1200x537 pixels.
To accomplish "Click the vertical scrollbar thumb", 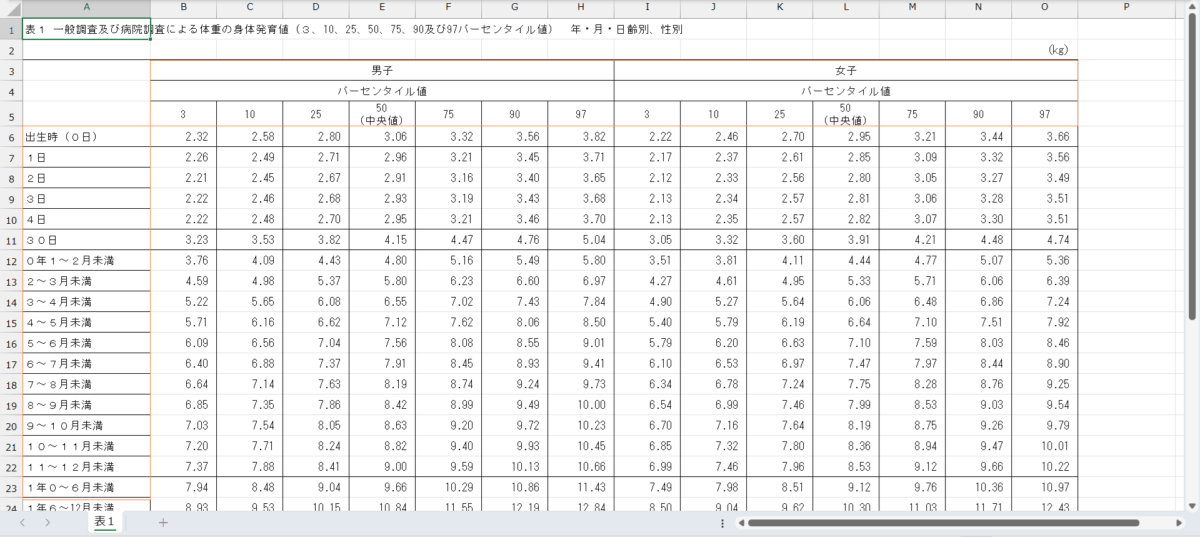I will point(1191,165).
